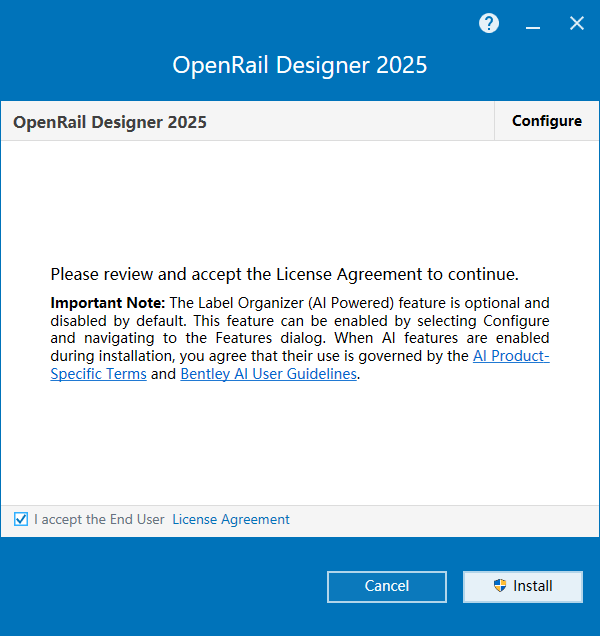Select the bold product name in gray header
This screenshot has height=636, width=600.
tap(110, 122)
